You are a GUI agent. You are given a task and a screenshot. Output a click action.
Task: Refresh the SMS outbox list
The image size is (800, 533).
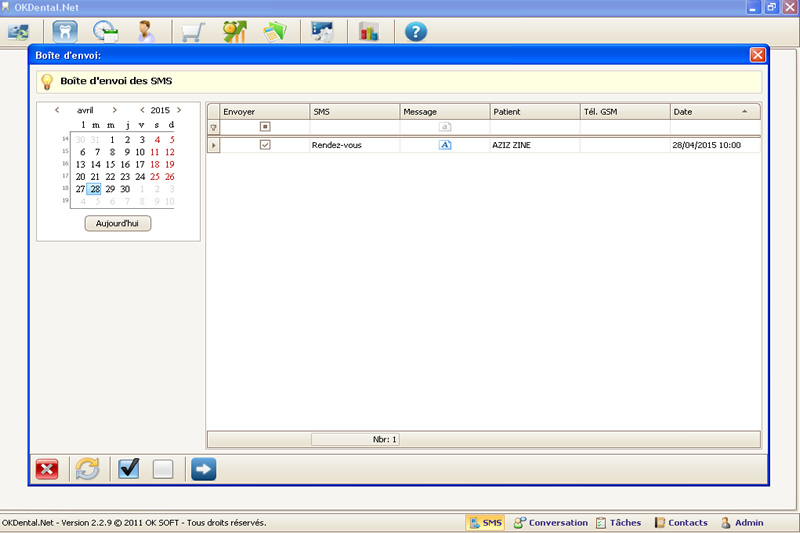(x=87, y=469)
